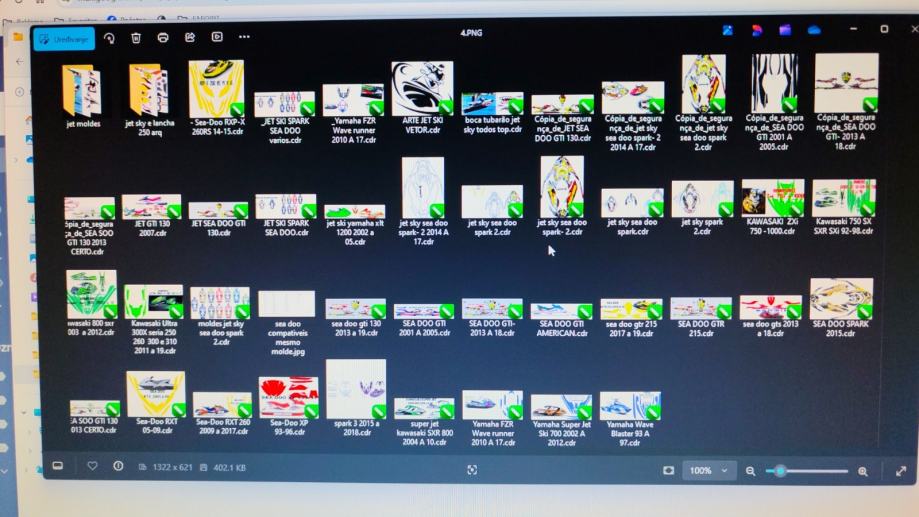Delete the photo using the trash icon
Viewport: 919px width, 517px height.
point(136,38)
